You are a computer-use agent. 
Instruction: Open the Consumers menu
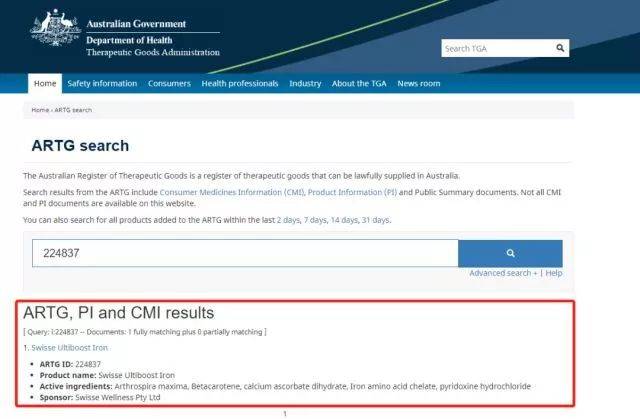coord(169,83)
